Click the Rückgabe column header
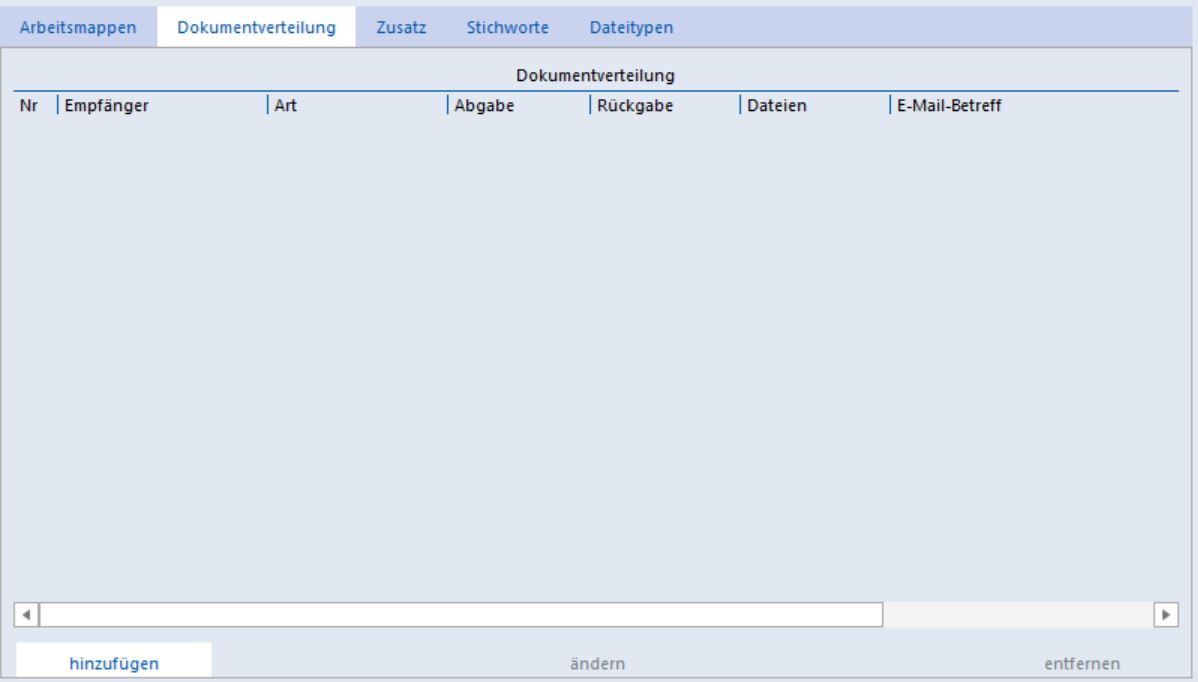Image resolution: width=1198 pixels, height=682 pixels. coord(665,105)
